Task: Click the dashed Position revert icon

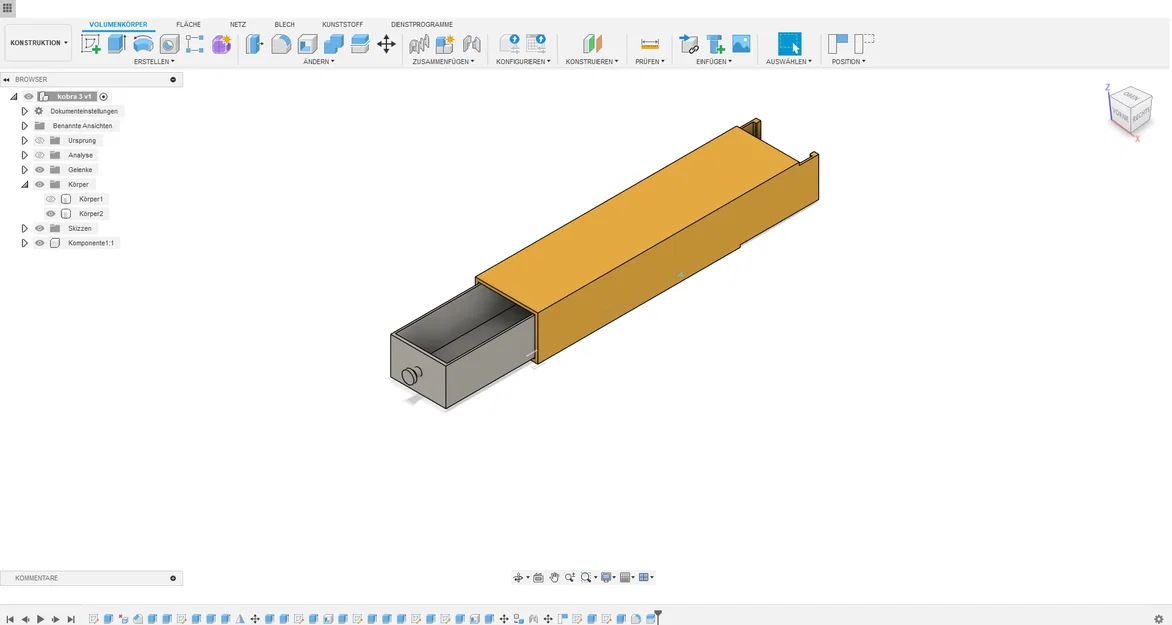Action: pos(864,44)
